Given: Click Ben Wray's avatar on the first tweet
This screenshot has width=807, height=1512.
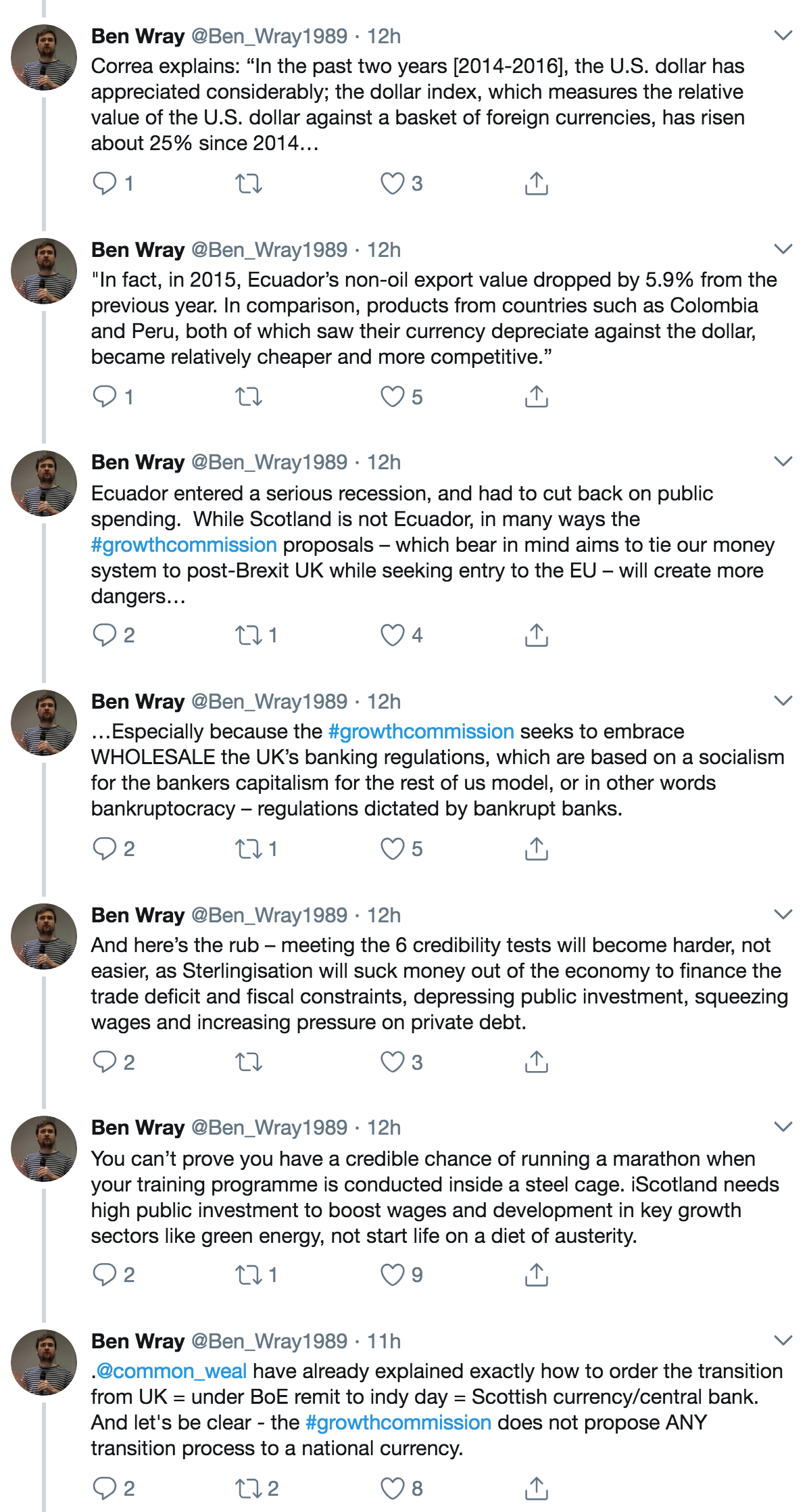Looking at the screenshot, I should tap(44, 57).
